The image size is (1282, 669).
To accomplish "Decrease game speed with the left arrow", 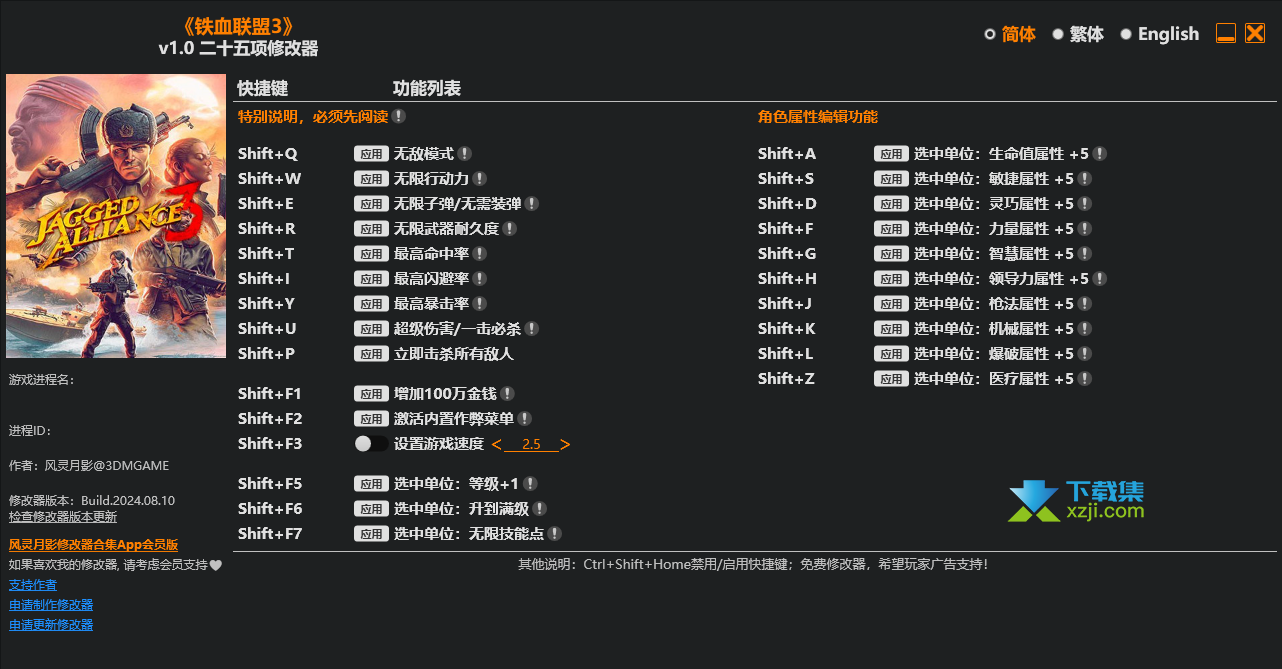I will point(497,444).
